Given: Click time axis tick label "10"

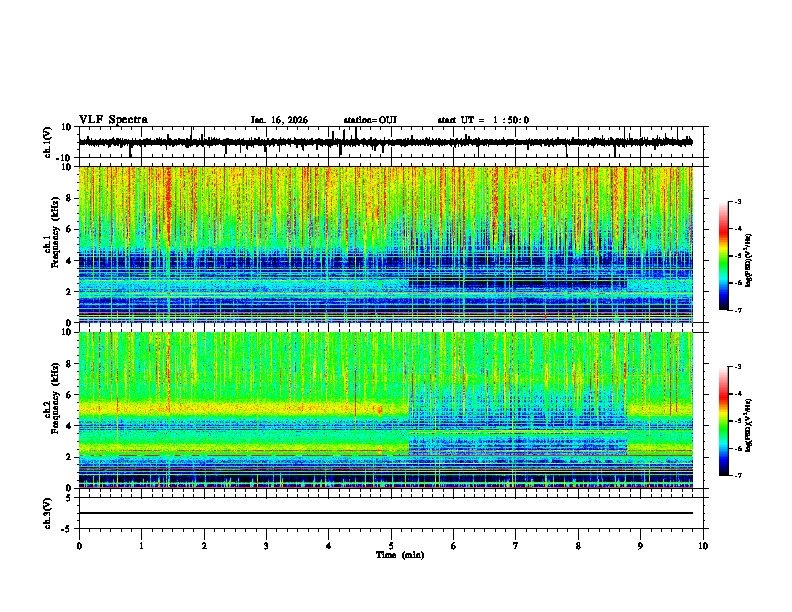Looking at the screenshot, I should 703,546.
